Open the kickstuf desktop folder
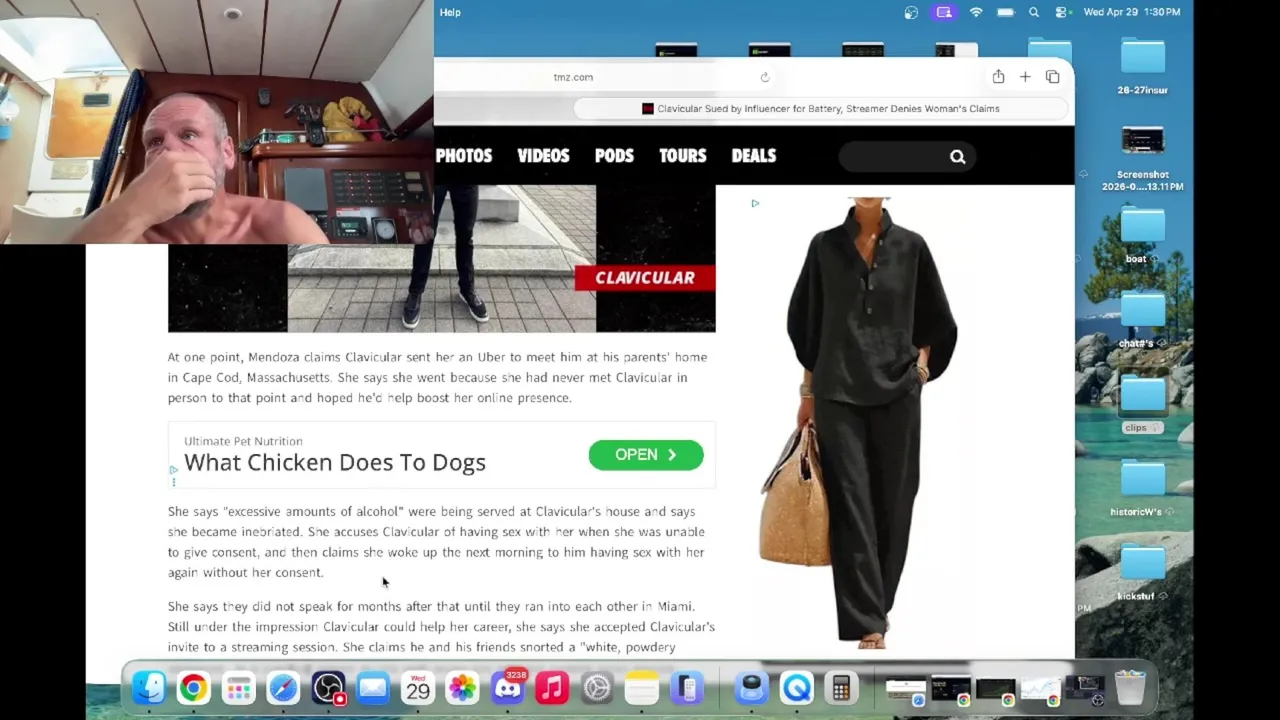This screenshot has height=720, width=1280. coord(1142,573)
